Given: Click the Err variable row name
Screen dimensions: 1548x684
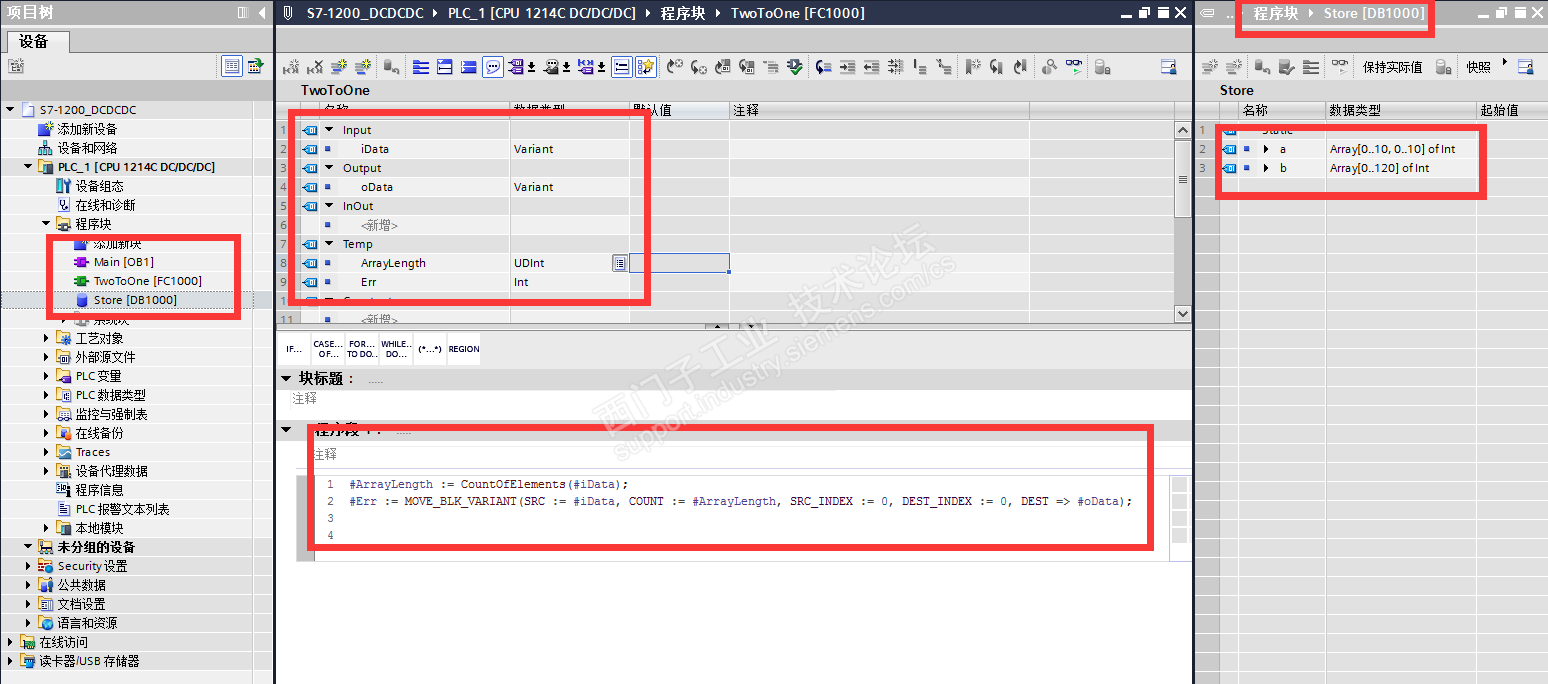Looking at the screenshot, I should 368,282.
